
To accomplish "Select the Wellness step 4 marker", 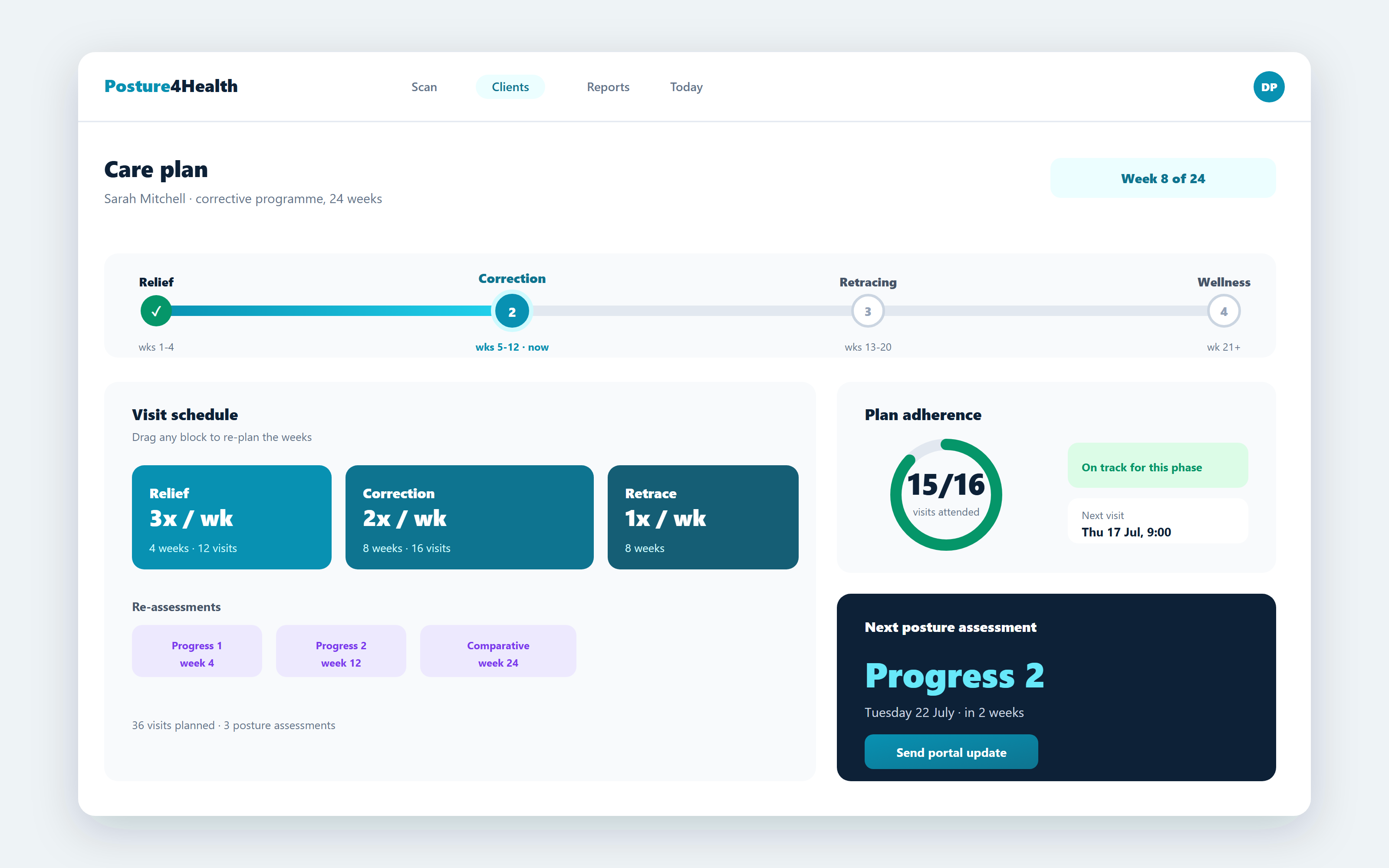I will [1224, 311].
